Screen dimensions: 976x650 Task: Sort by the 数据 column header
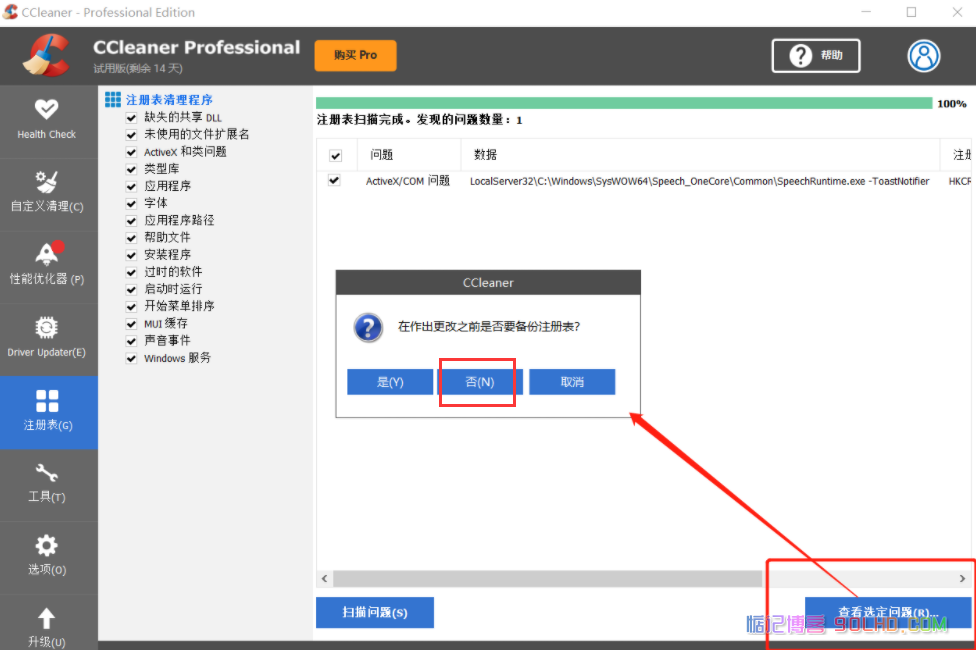click(700, 155)
